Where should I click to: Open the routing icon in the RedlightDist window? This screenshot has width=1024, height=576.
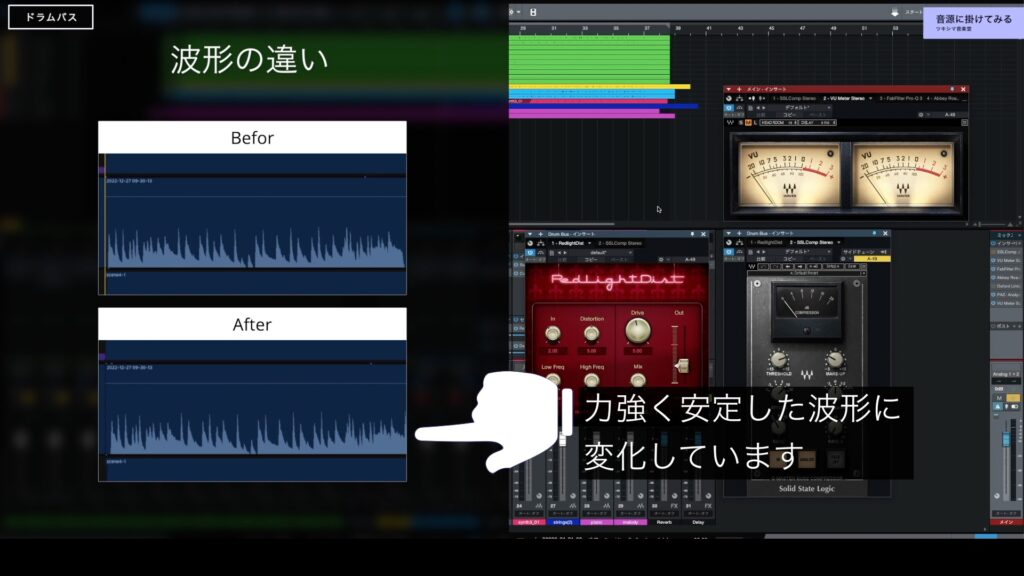pyautogui.click(x=540, y=244)
